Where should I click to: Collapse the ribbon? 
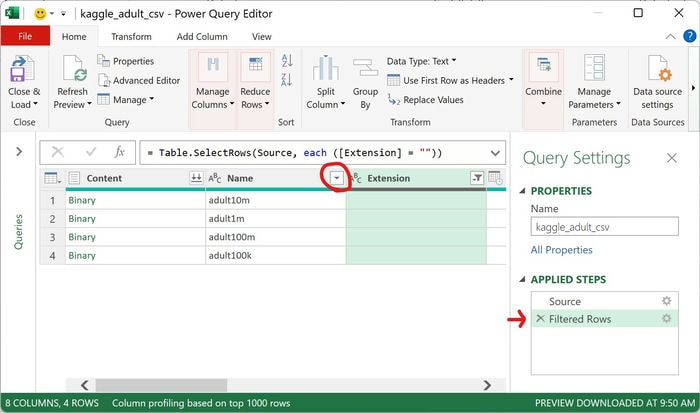[x=671, y=37]
